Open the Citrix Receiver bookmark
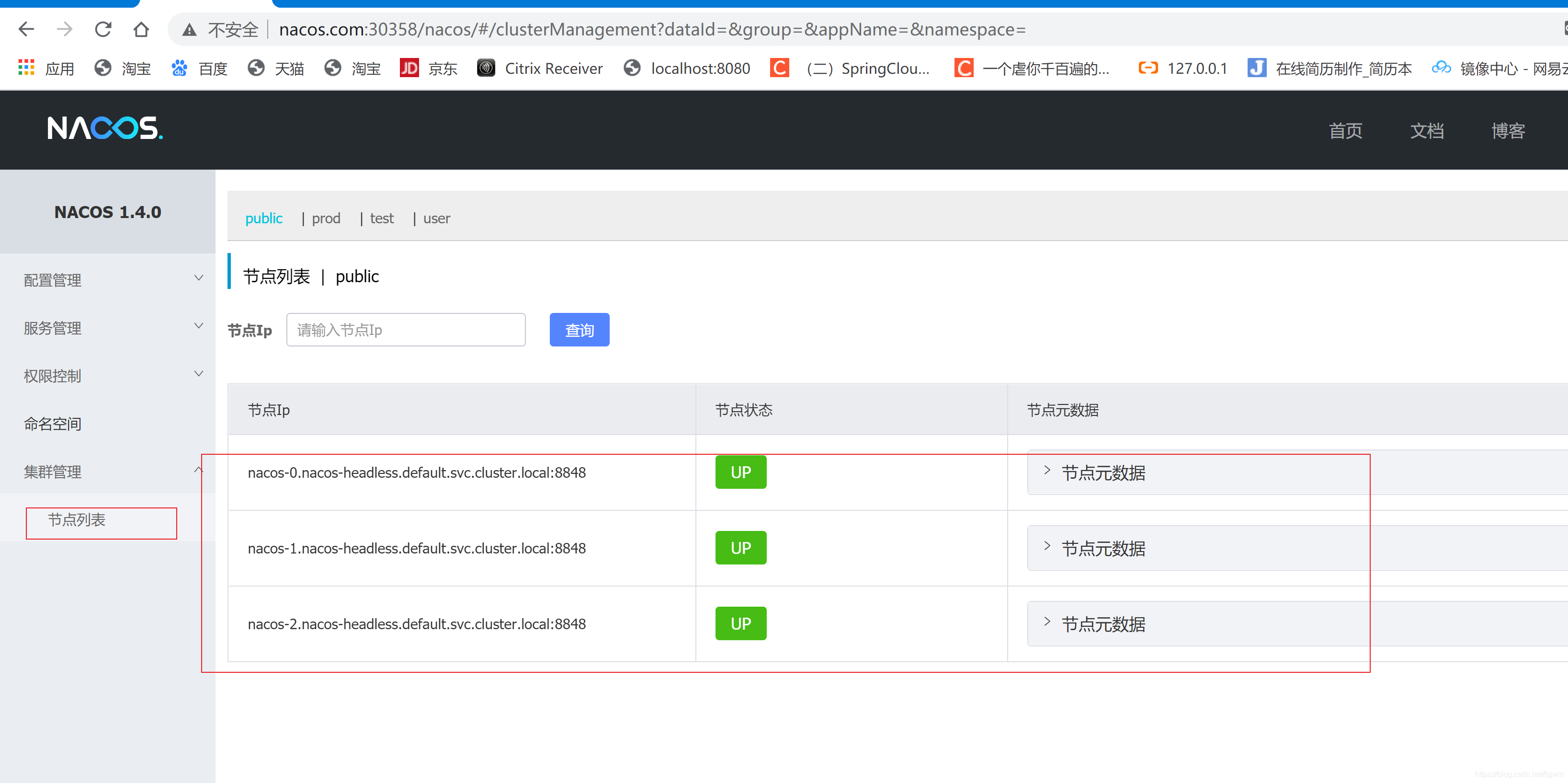1568x783 pixels. 540,68
